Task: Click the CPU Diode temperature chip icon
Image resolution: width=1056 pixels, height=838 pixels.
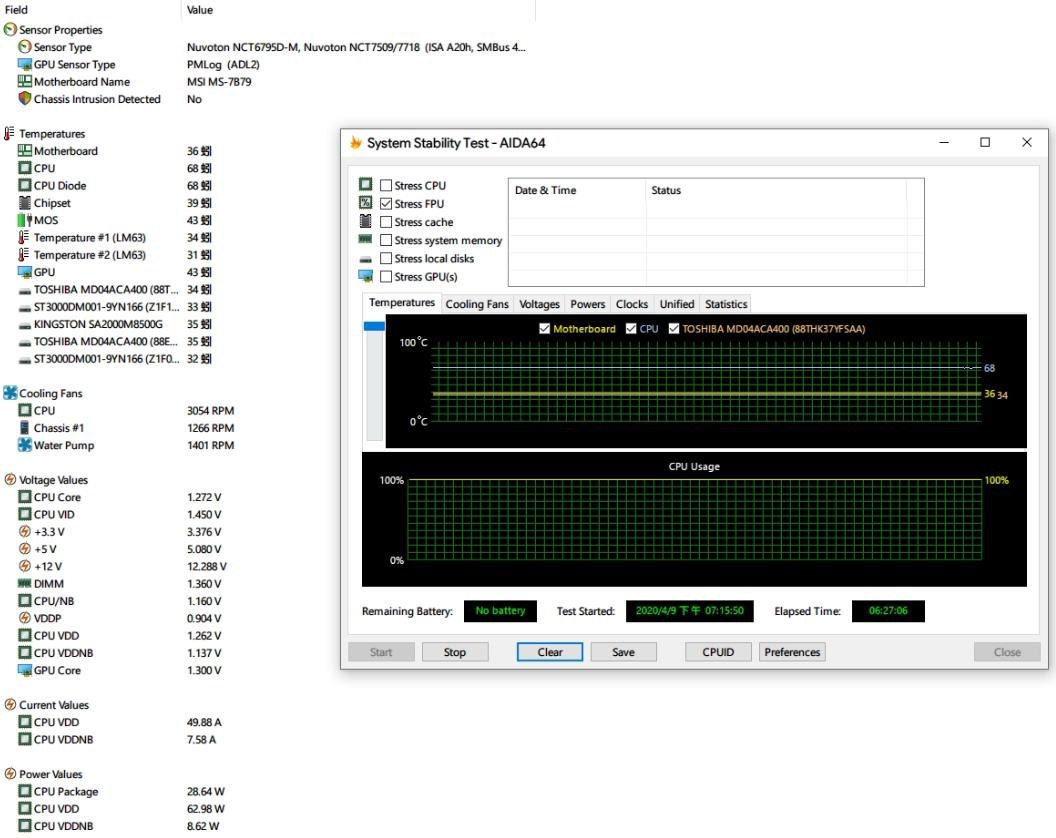Action: coord(25,185)
